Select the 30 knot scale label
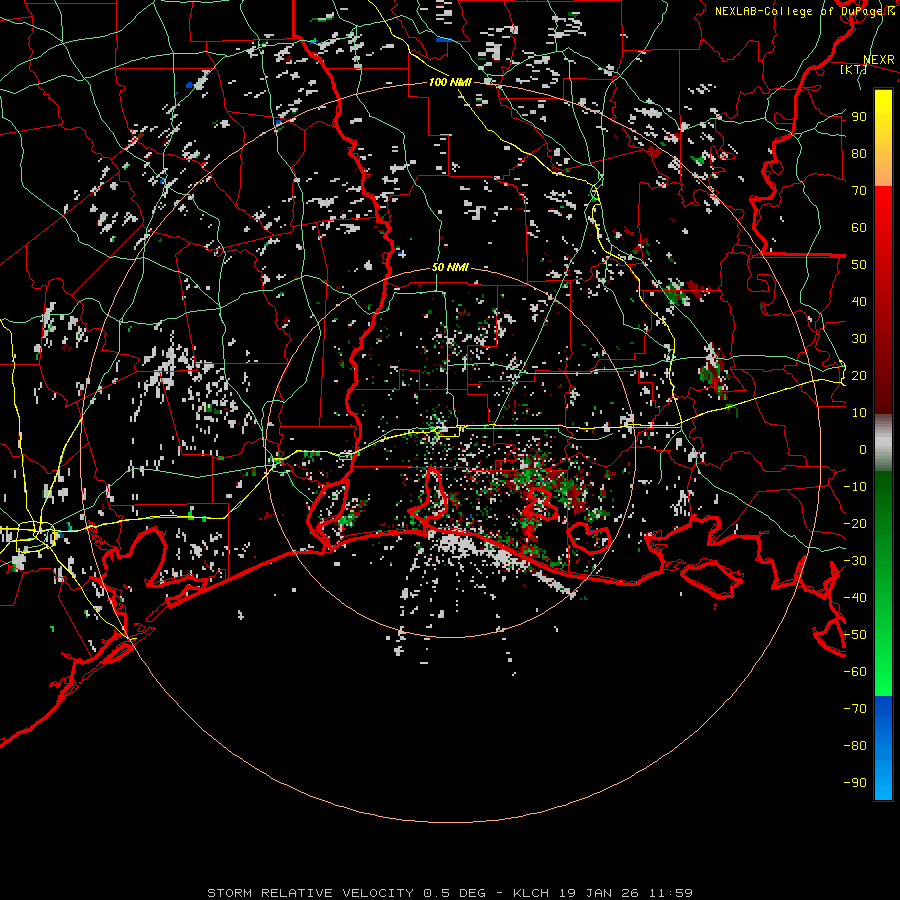 859,339
